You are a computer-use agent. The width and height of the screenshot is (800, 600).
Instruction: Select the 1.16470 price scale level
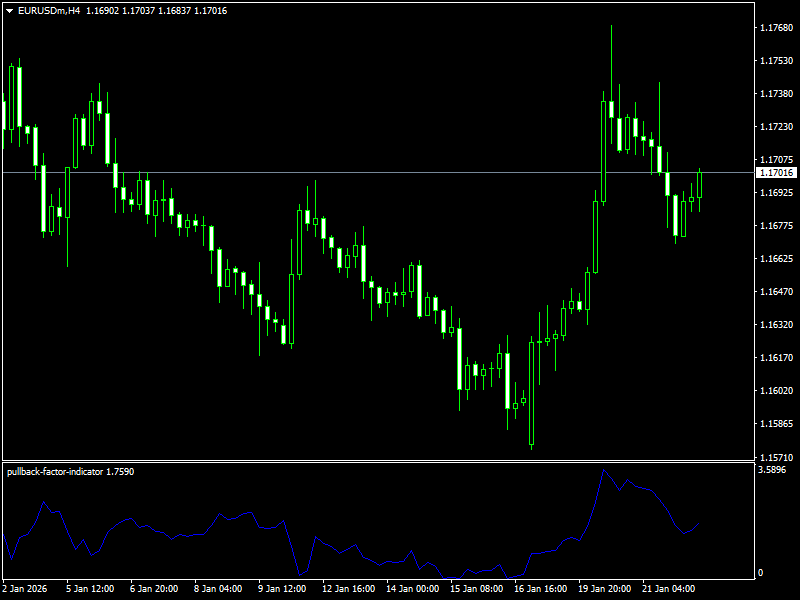(x=777, y=291)
